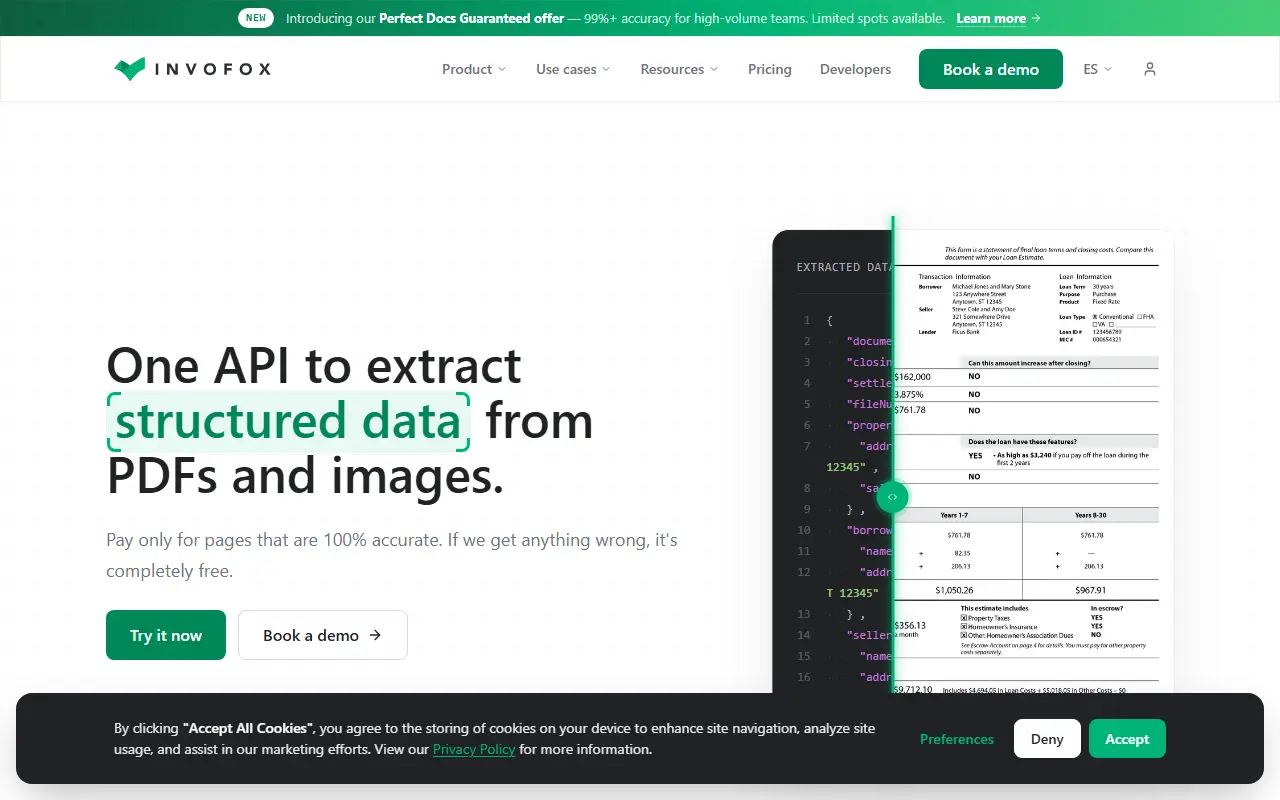Click the NEW badge in top banner

pos(257,18)
